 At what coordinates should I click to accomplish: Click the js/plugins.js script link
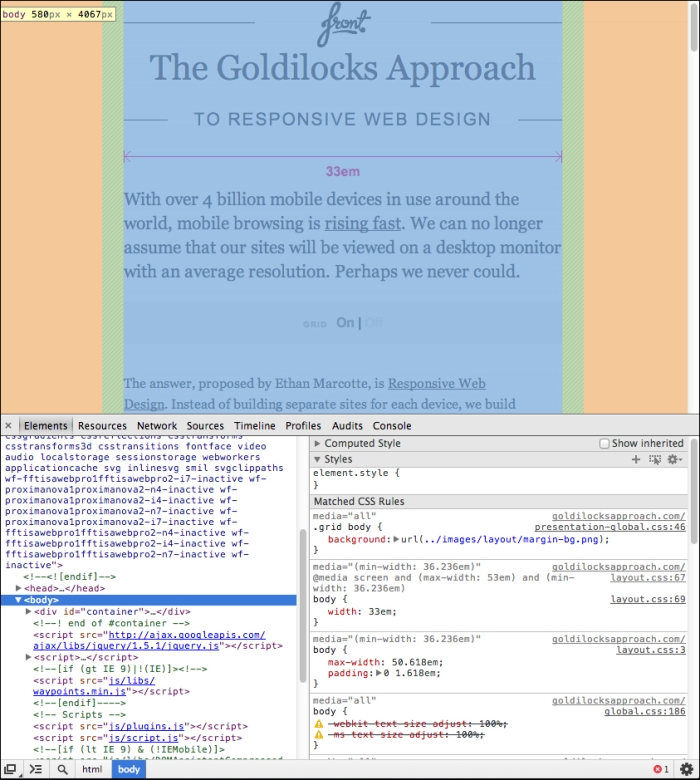pyautogui.click(x=146, y=726)
